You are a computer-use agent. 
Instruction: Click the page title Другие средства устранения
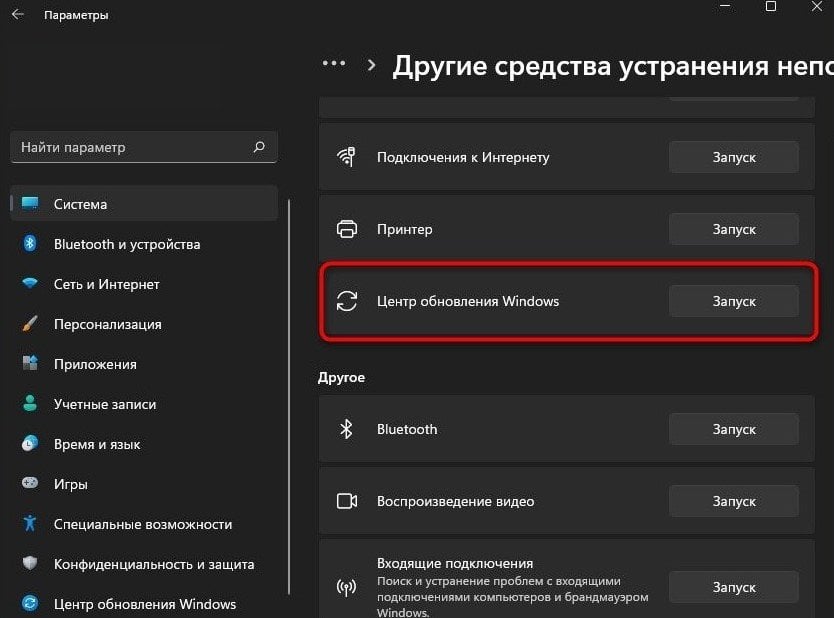613,66
